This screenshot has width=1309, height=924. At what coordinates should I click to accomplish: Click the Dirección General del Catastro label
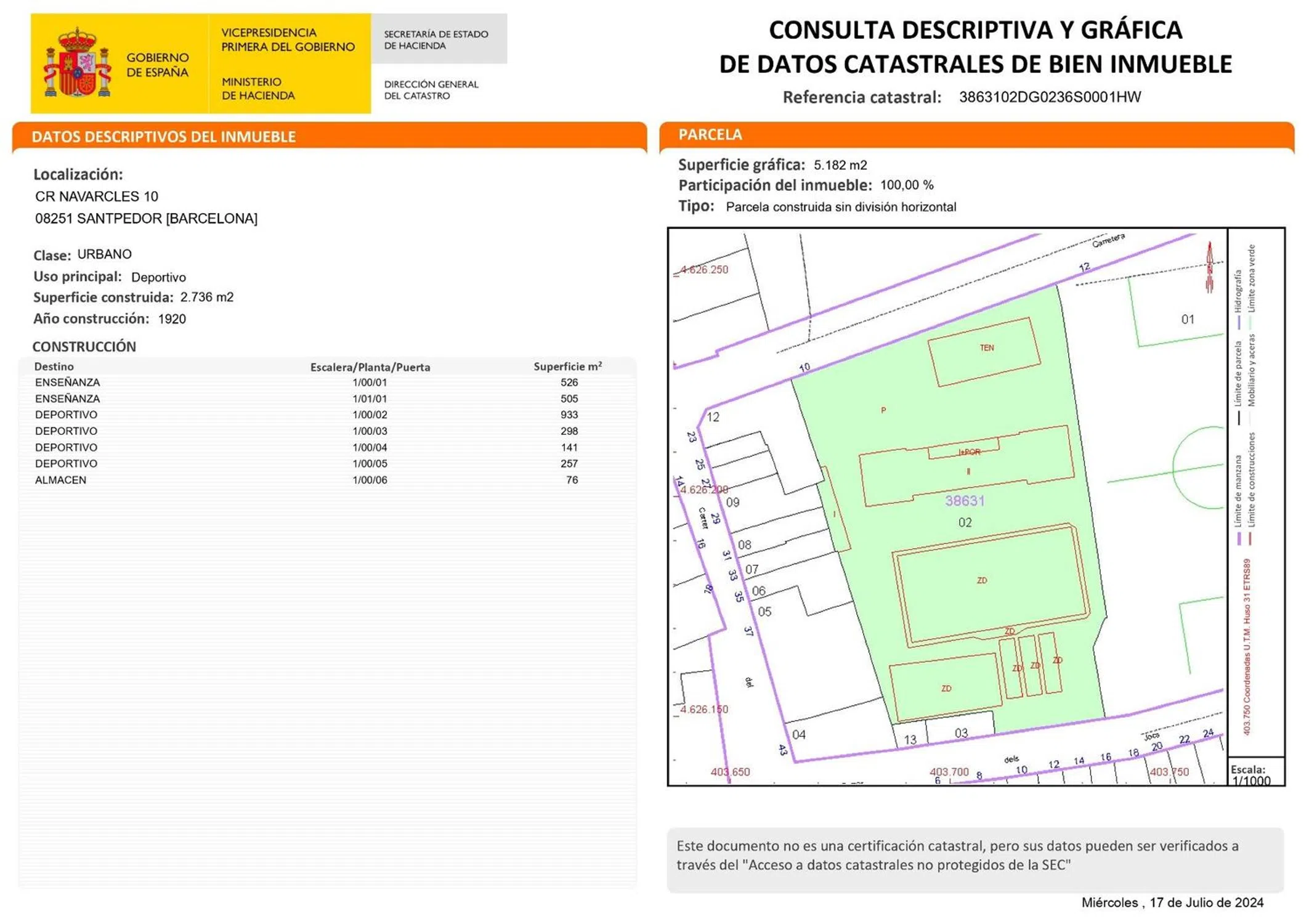431,90
